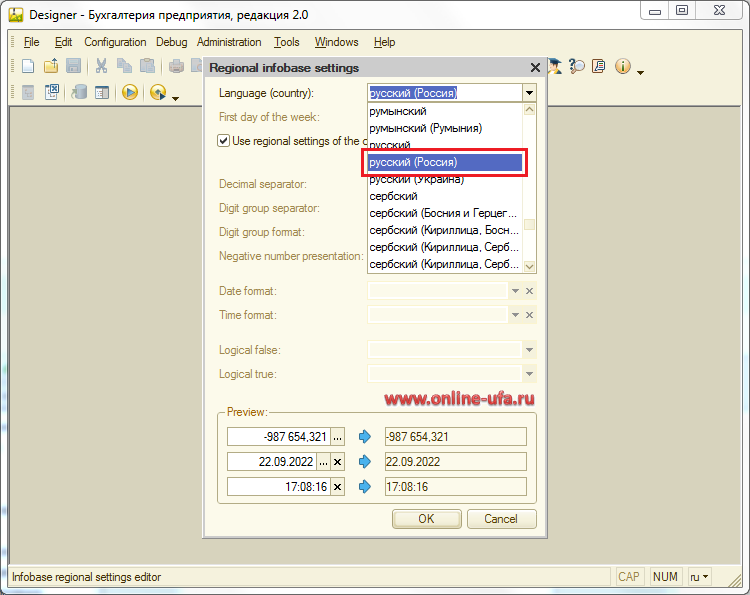The image size is (750, 595).
Task: Open the Configuration menu
Action: [115, 42]
